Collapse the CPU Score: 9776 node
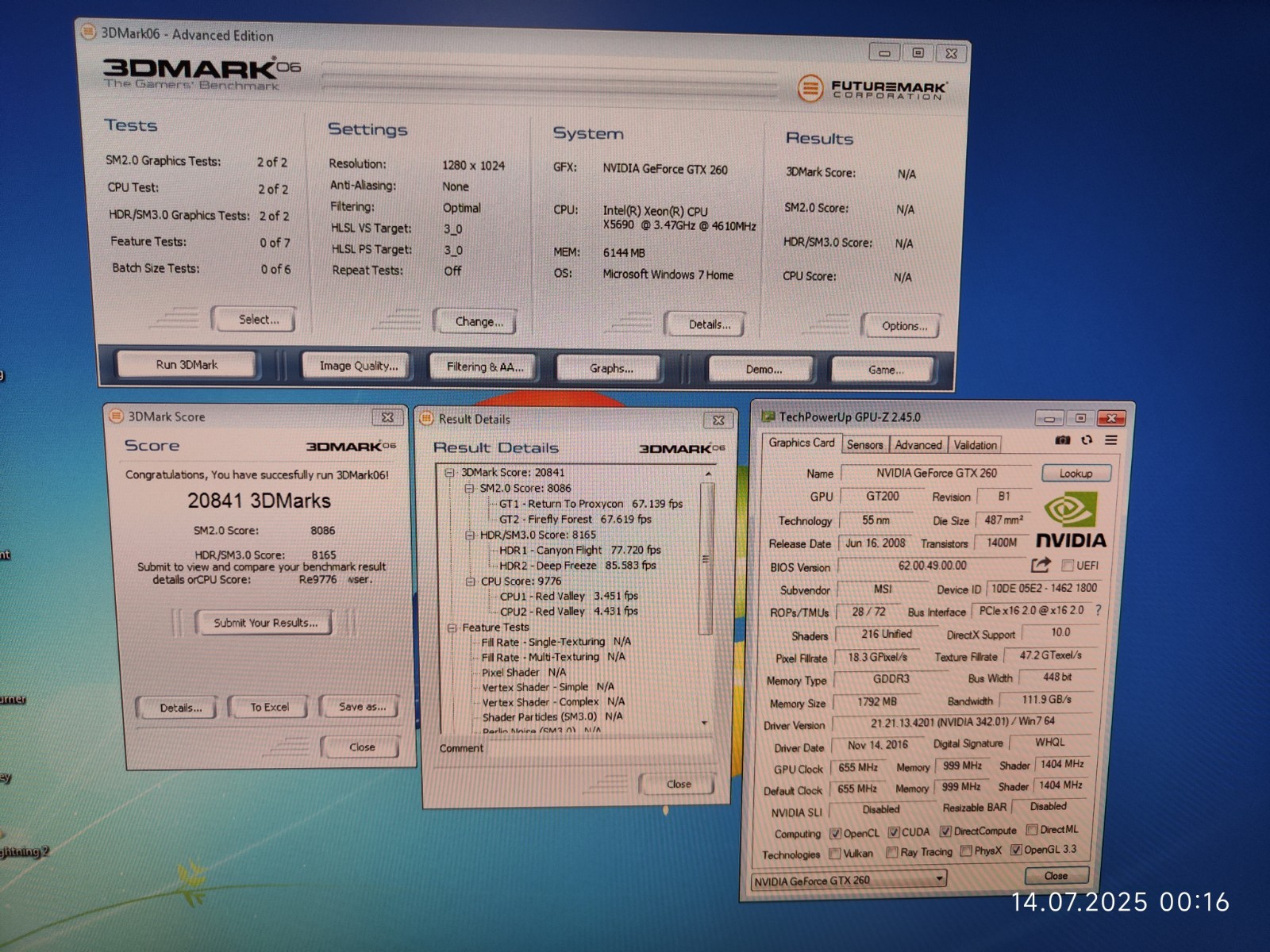The image size is (1270, 952). click(x=471, y=582)
